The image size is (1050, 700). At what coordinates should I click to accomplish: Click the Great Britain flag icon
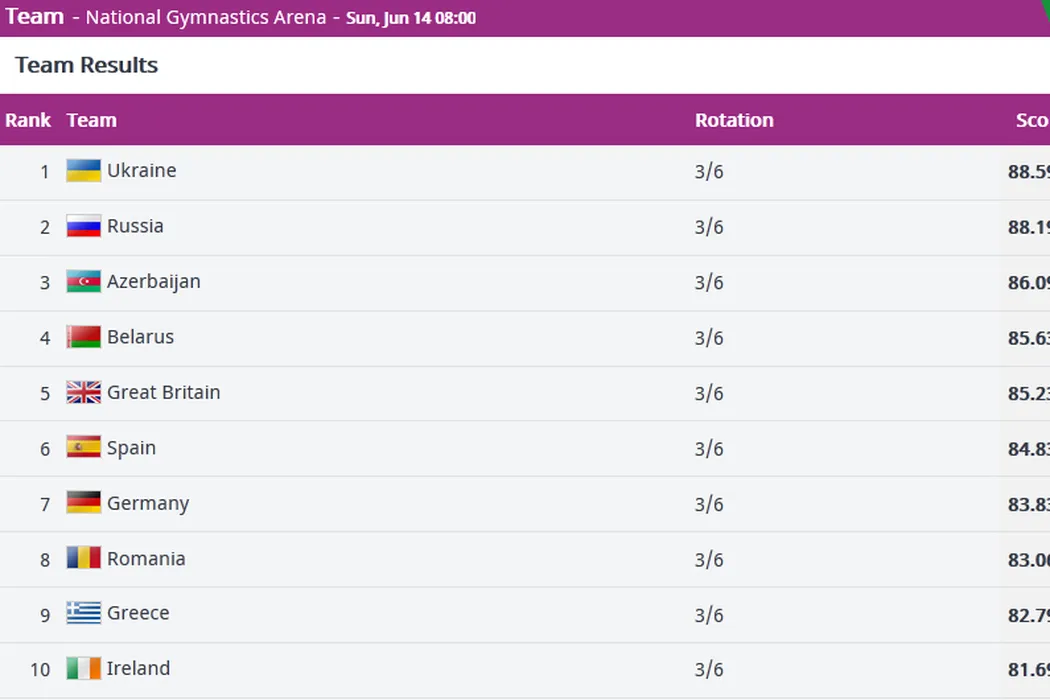tap(84, 392)
